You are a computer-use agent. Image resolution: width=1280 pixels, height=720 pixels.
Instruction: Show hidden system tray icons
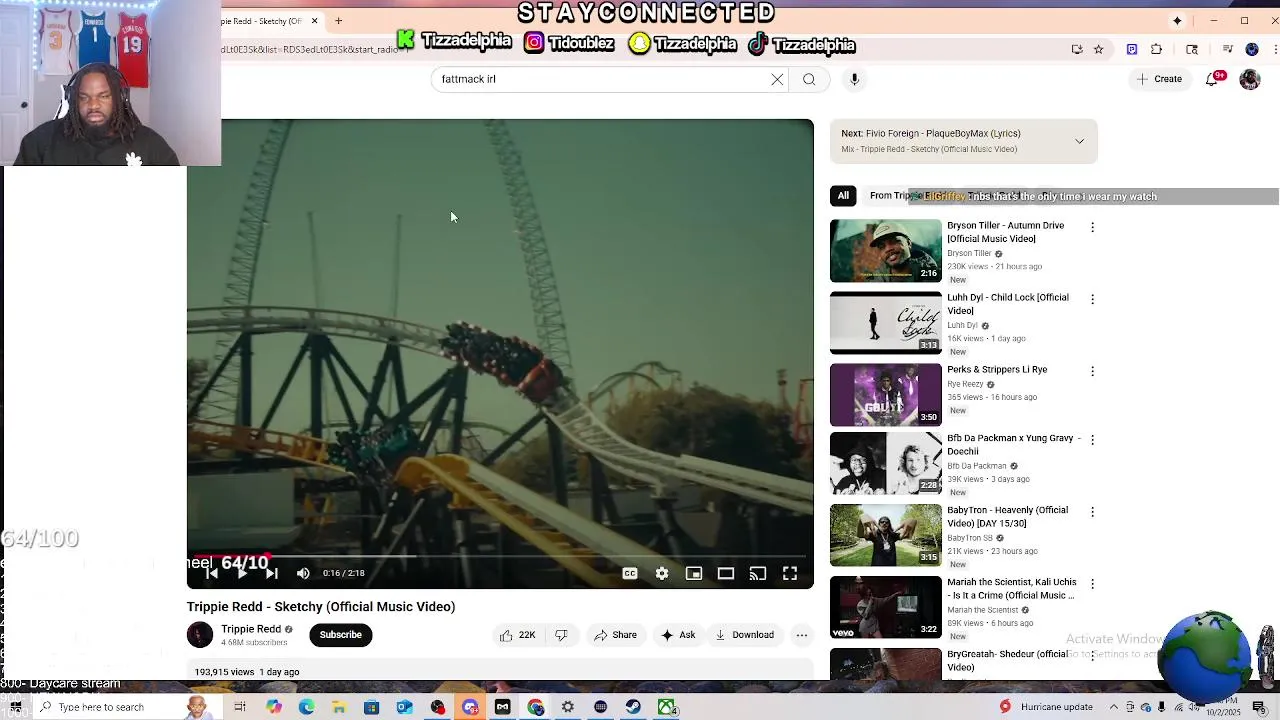[x=1114, y=707]
